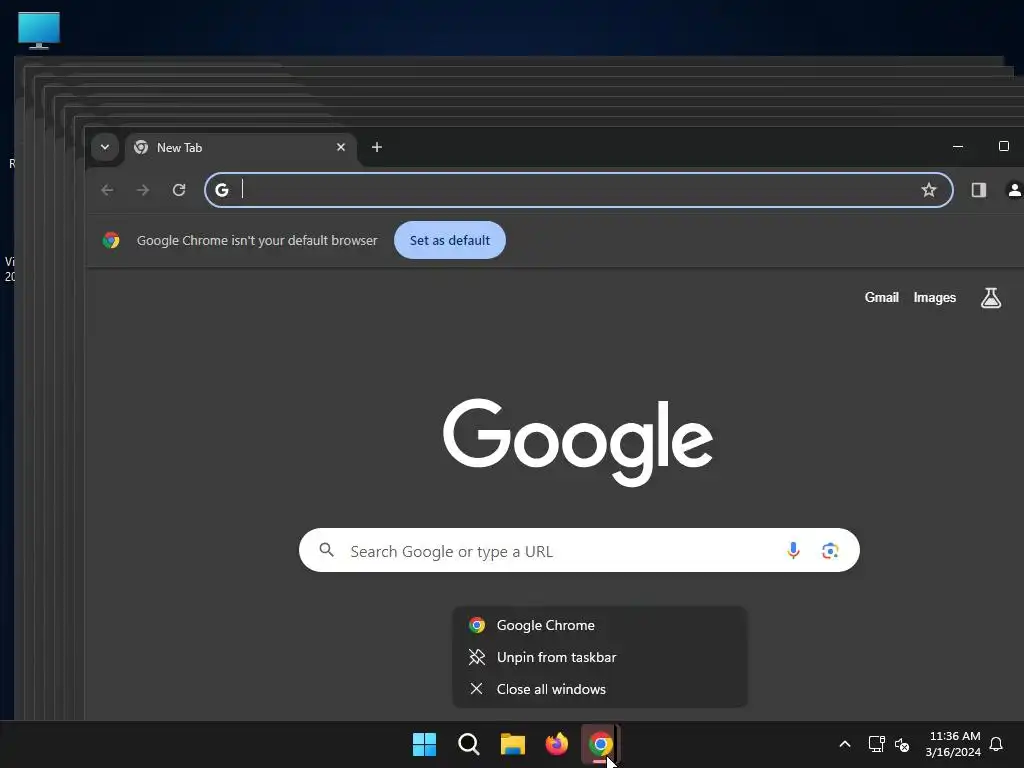Click Set as default button
The height and width of the screenshot is (768, 1024).
coord(450,240)
